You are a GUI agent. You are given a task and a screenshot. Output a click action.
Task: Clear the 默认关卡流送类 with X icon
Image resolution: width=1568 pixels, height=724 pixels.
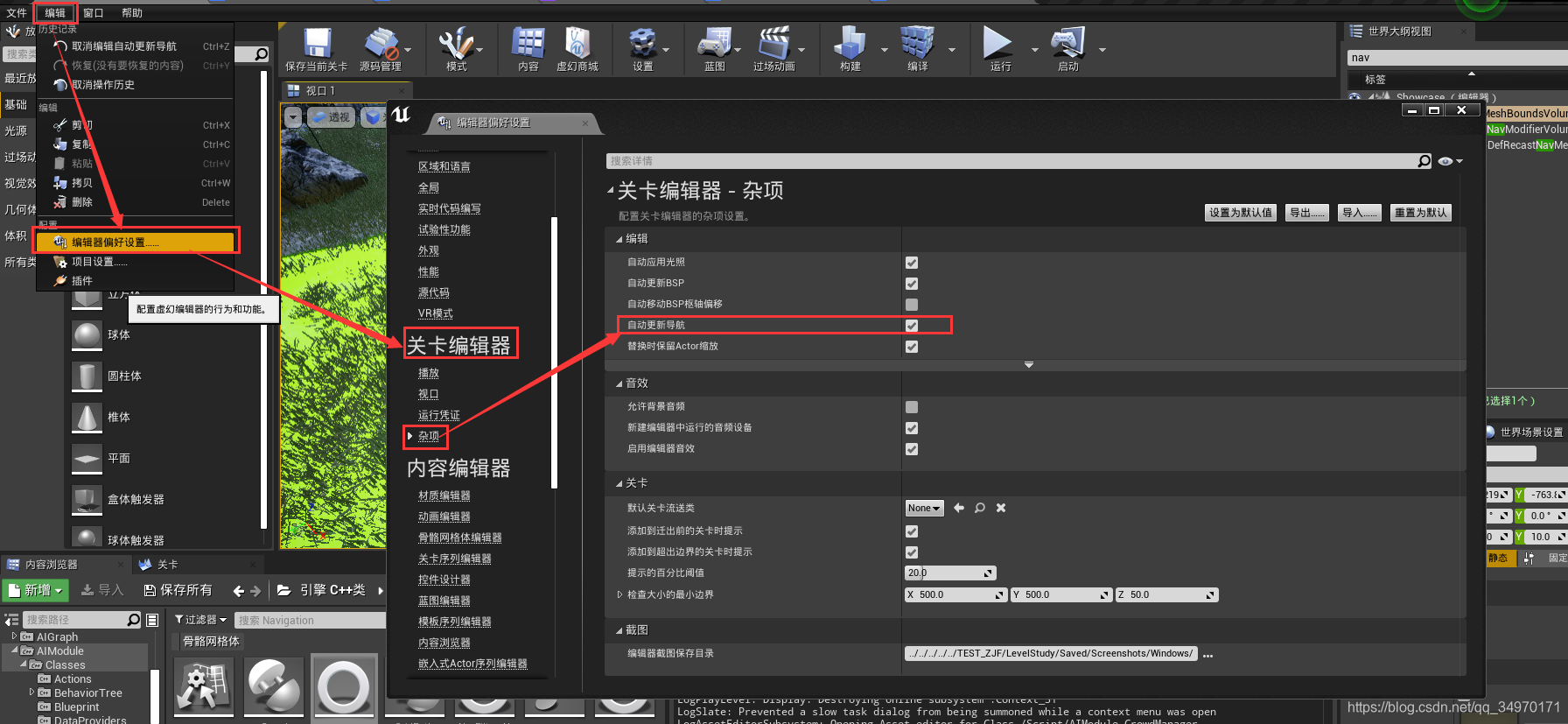[x=1001, y=508]
